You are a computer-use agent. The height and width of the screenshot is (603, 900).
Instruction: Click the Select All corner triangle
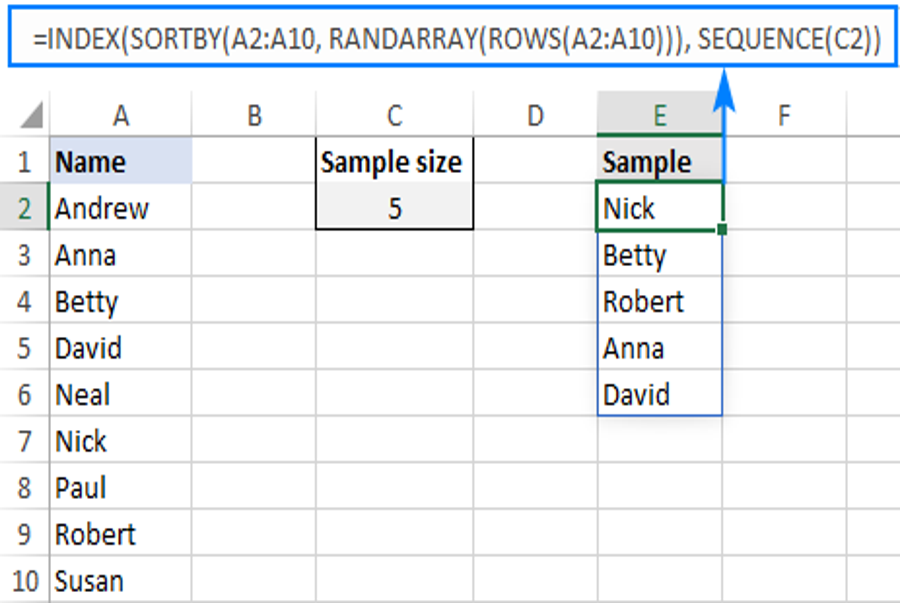[32, 114]
